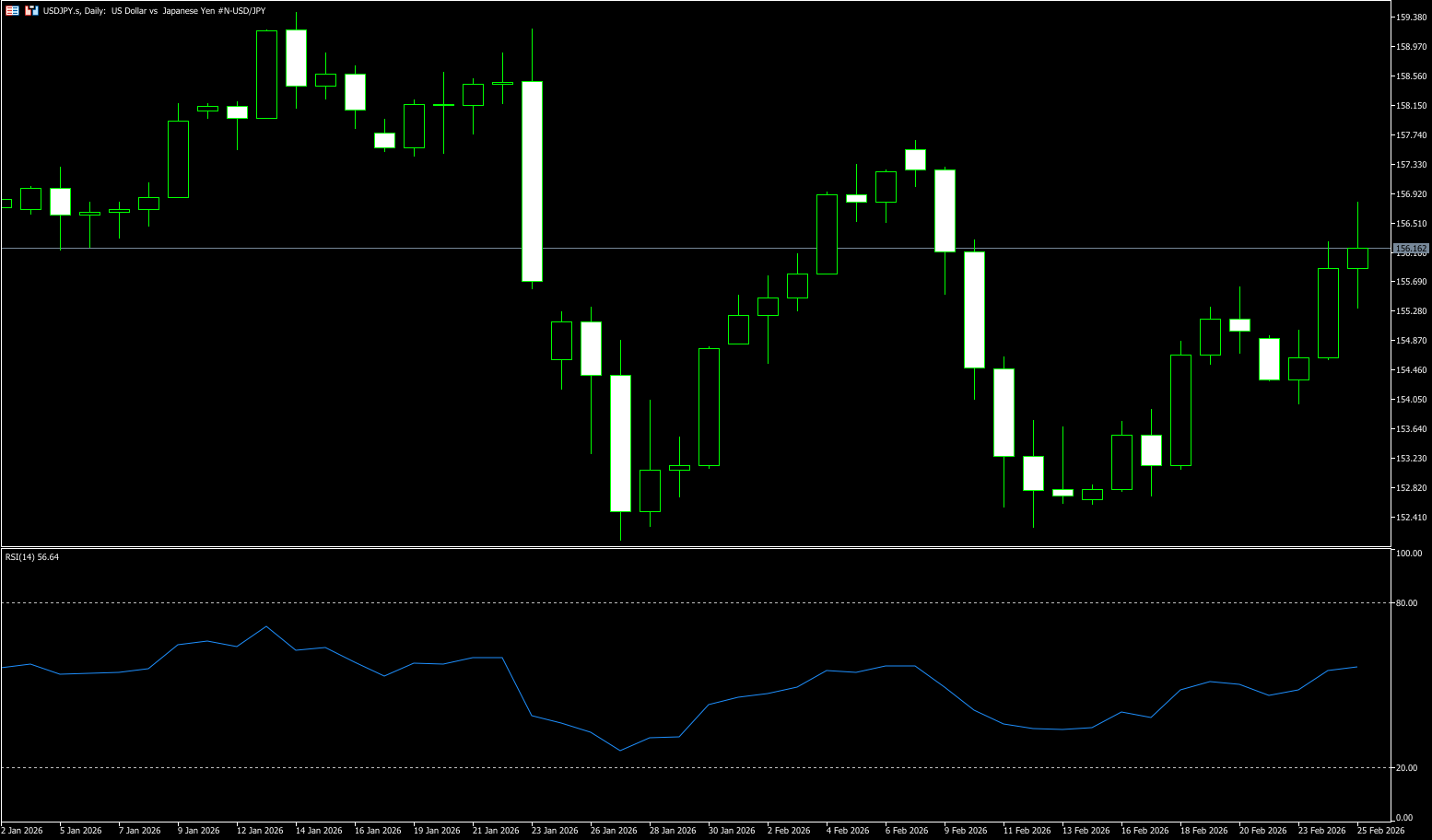The height and width of the screenshot is (840, 1432).
Task: Select the large bearish candle of 23 Jan
Action: coord(532,181)
